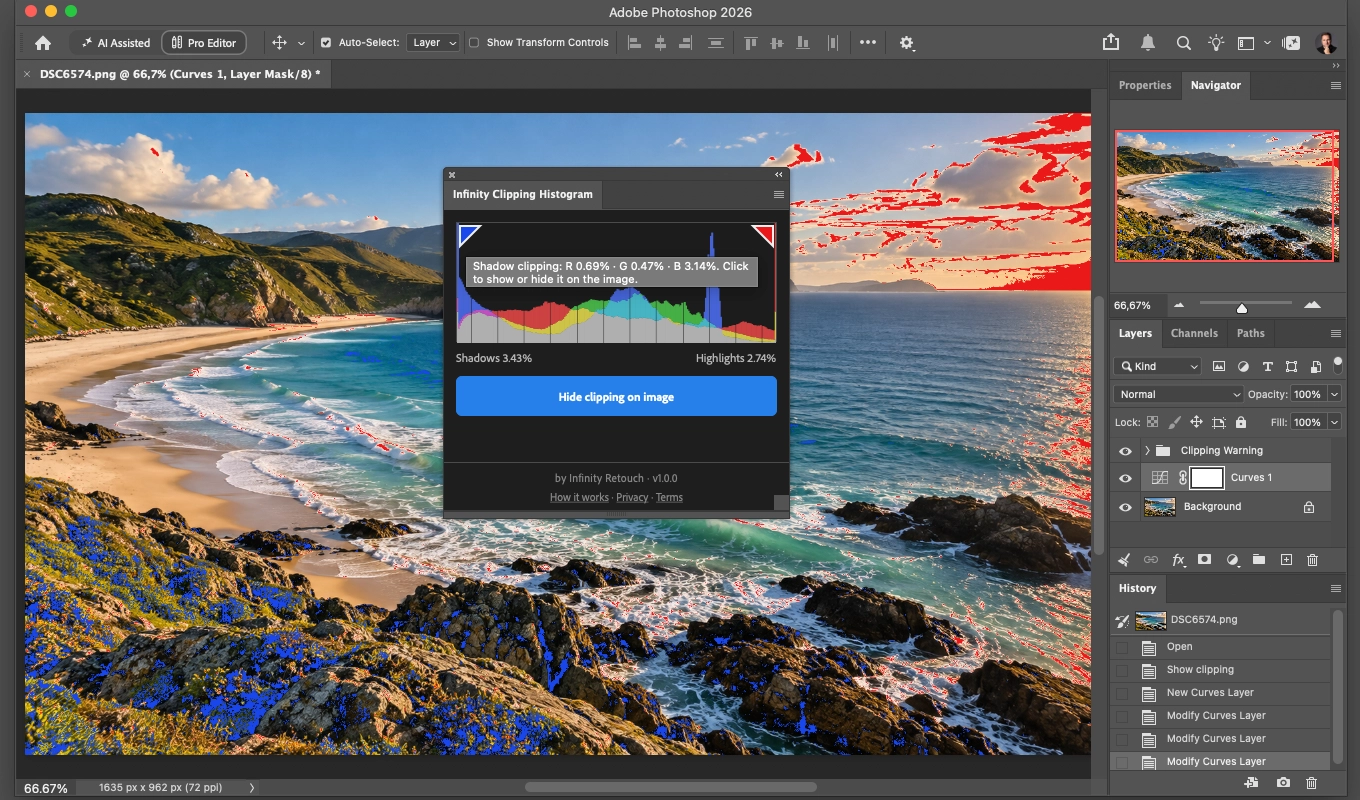Open the Privacy link
1360x800 pixels.
click(x=632, y=497)
